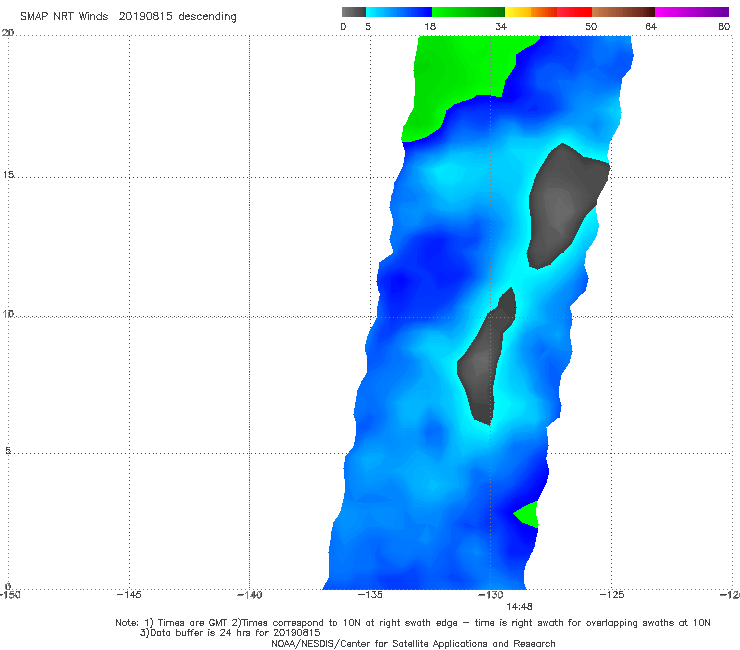The image size is (740, 650).
Task: Click the '-130' longitude axis label
Action: (491, 595)
